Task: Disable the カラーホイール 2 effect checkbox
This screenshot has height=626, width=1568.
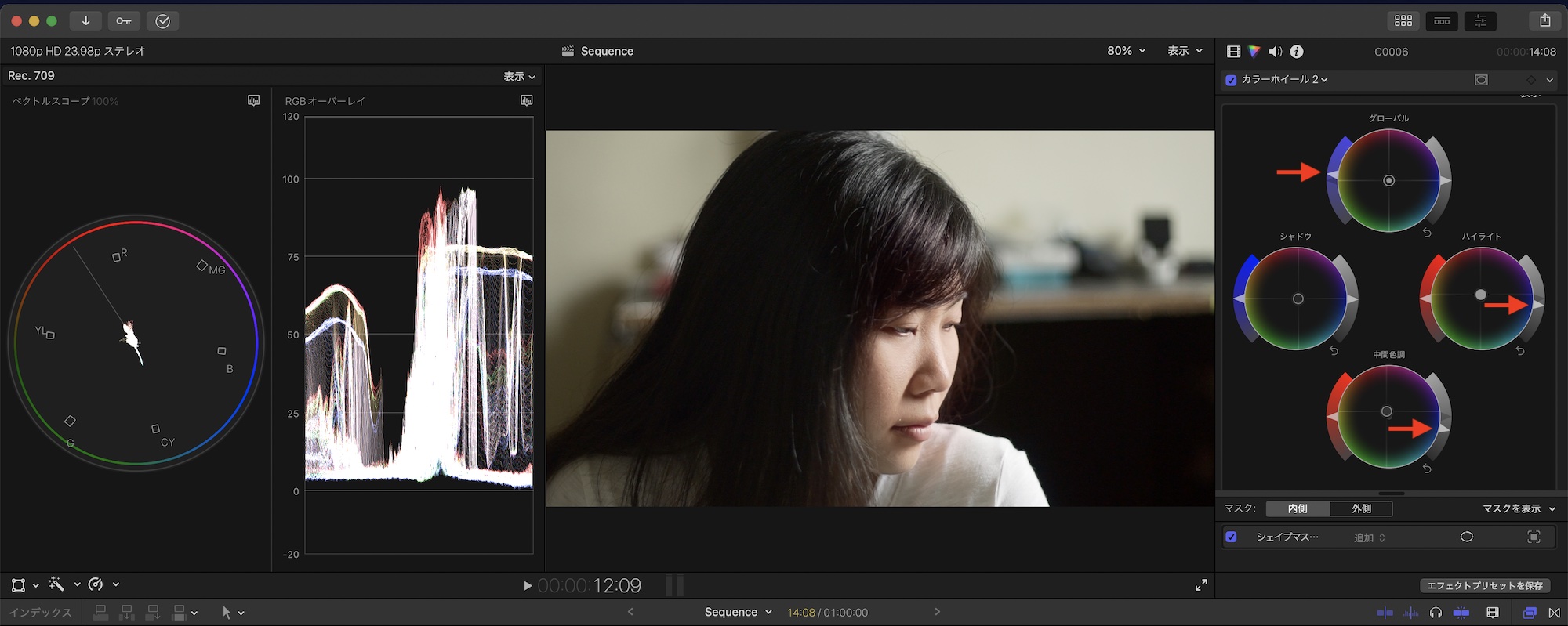Action: click(x=1231, y=80)
